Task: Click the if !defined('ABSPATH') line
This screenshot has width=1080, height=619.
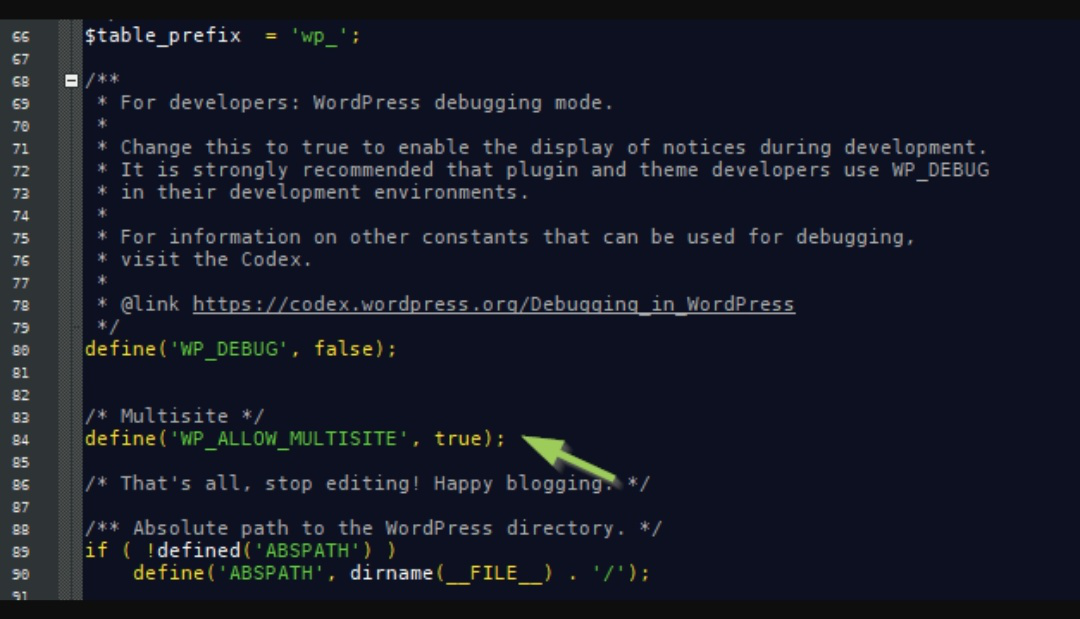Action: coord(240,550)
